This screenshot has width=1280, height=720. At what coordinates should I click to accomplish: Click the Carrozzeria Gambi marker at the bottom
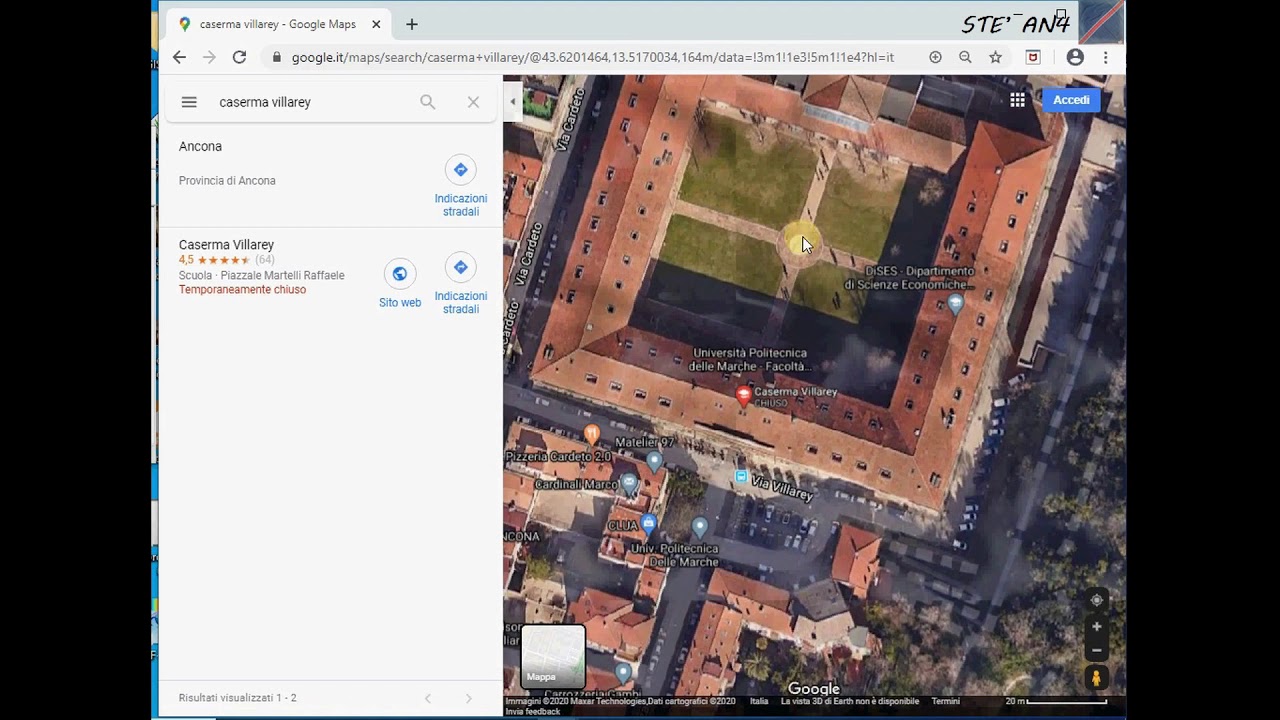click(623, 672)
